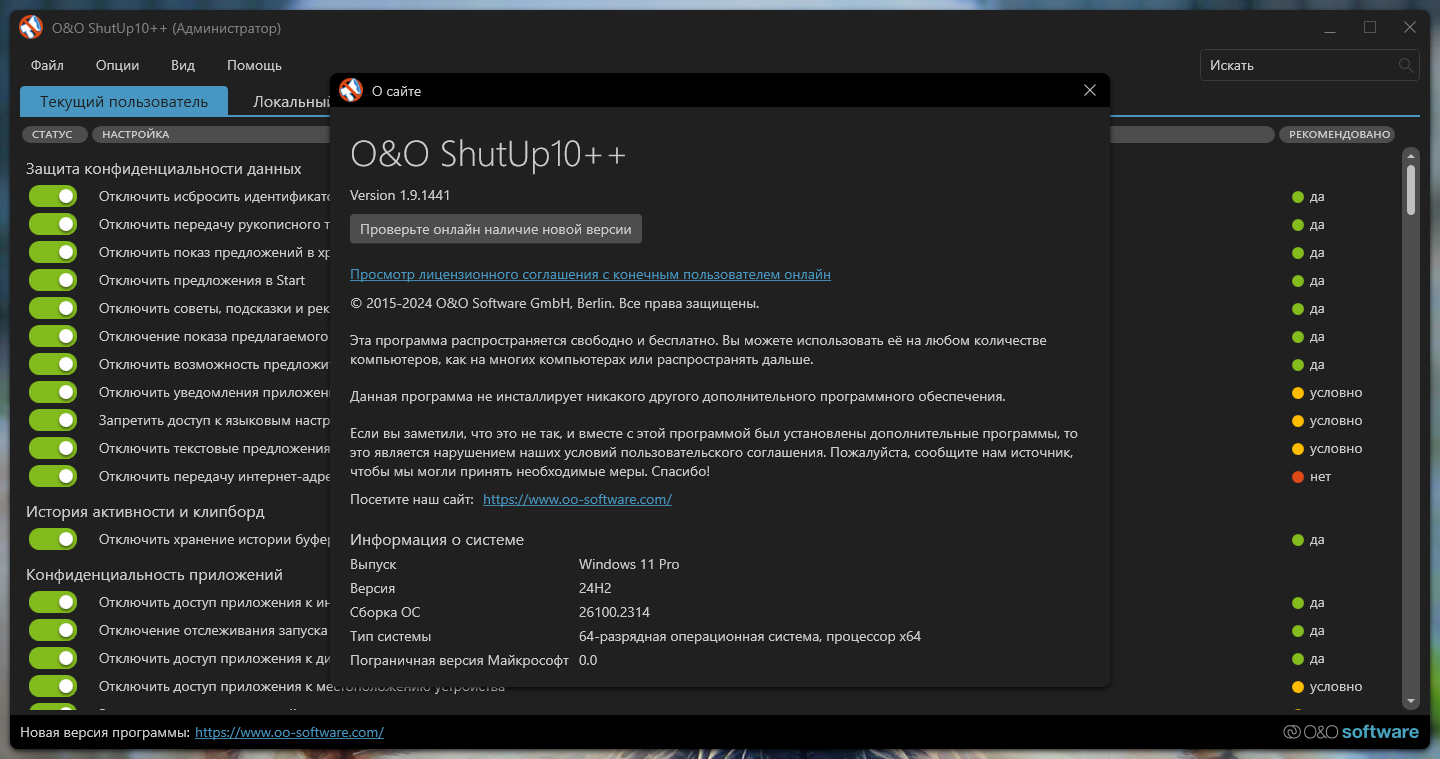This screenshot has width=1440, height=759.
Task: Toggle 'Отключить уведомления приложений' switch
Action: point(53,392)
